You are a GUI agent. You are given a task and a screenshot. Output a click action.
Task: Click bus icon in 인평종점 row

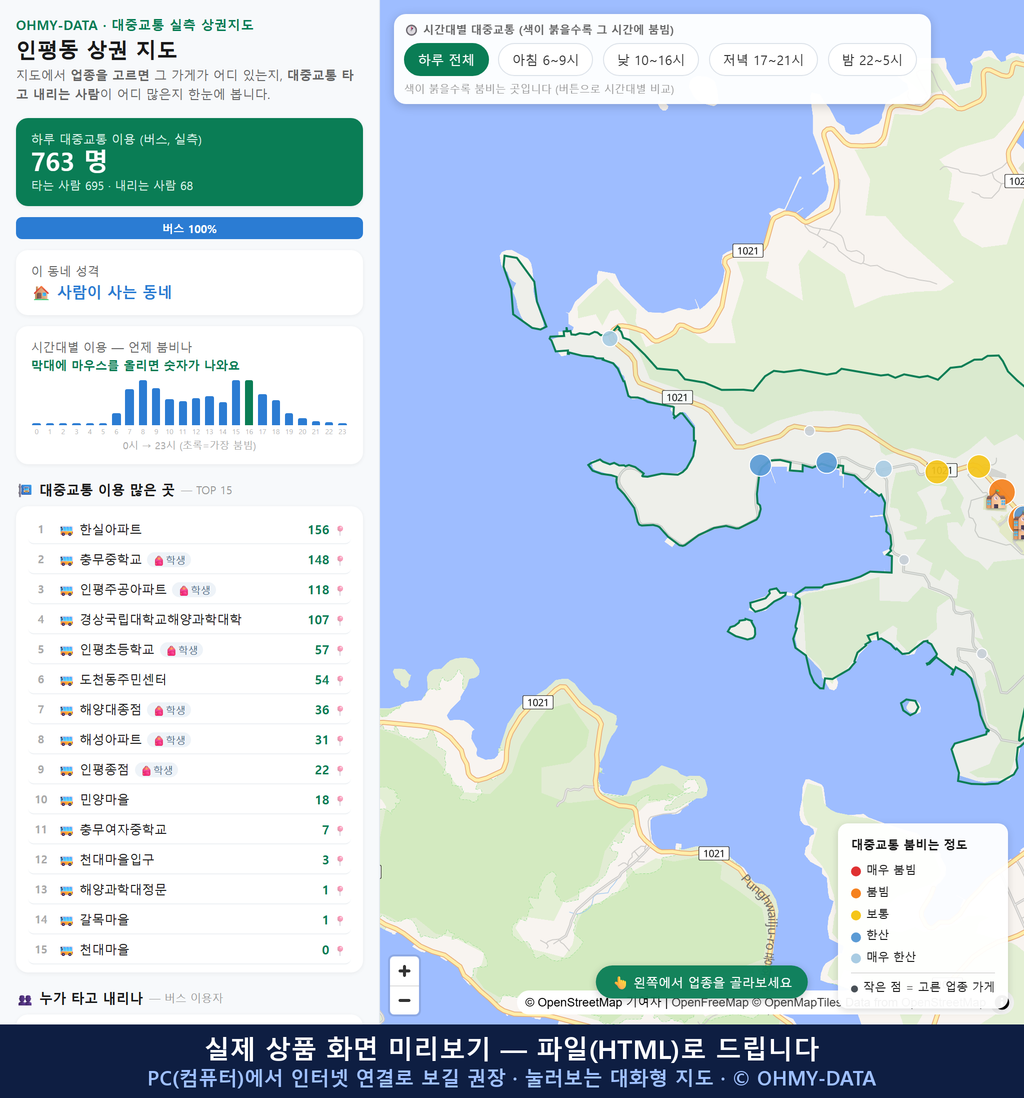point(67,770)
